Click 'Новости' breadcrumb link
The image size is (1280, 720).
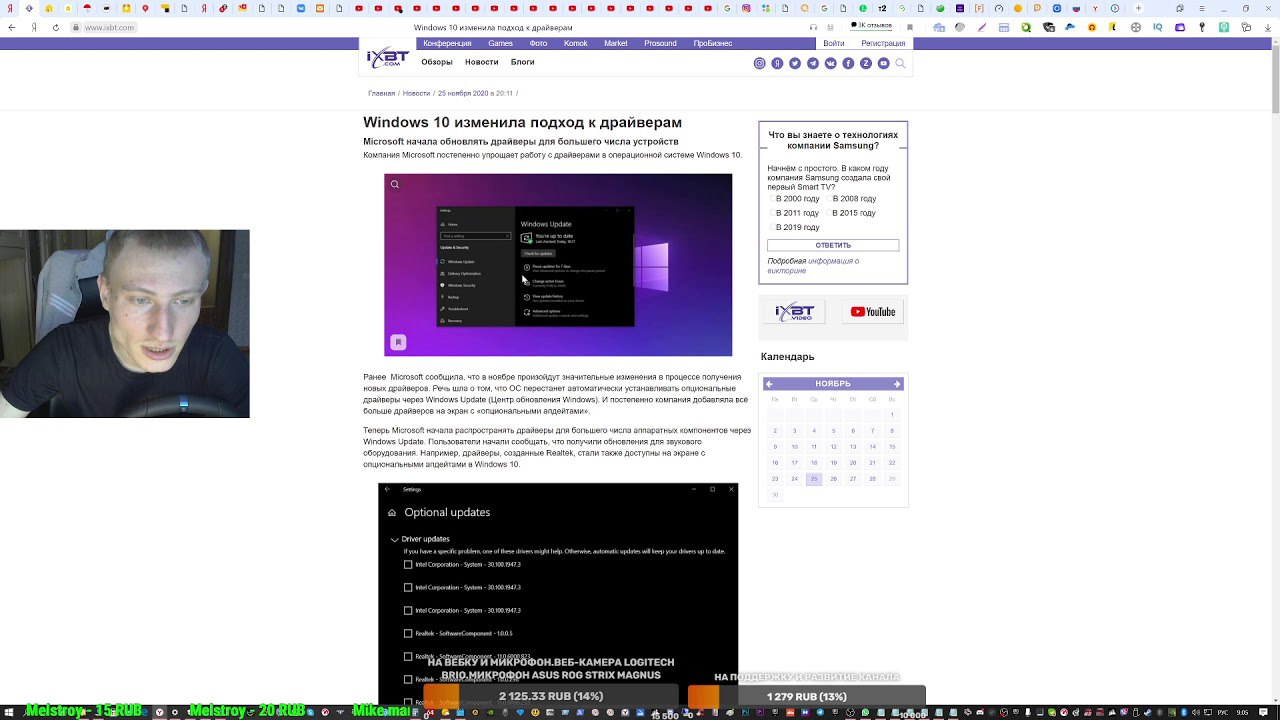pyautogui.click(x=416, y=93)
